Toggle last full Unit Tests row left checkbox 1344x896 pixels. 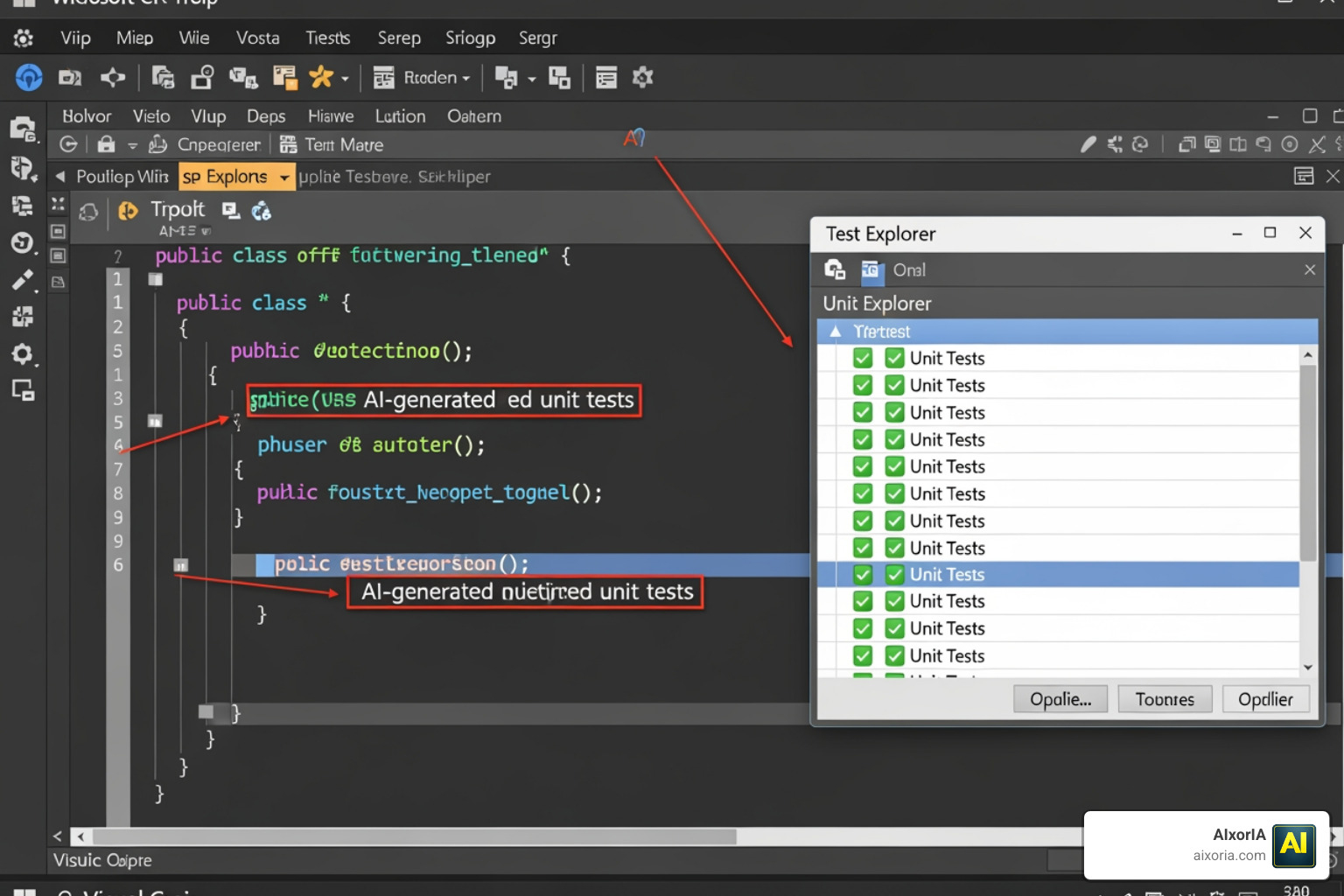click(863, 655)
